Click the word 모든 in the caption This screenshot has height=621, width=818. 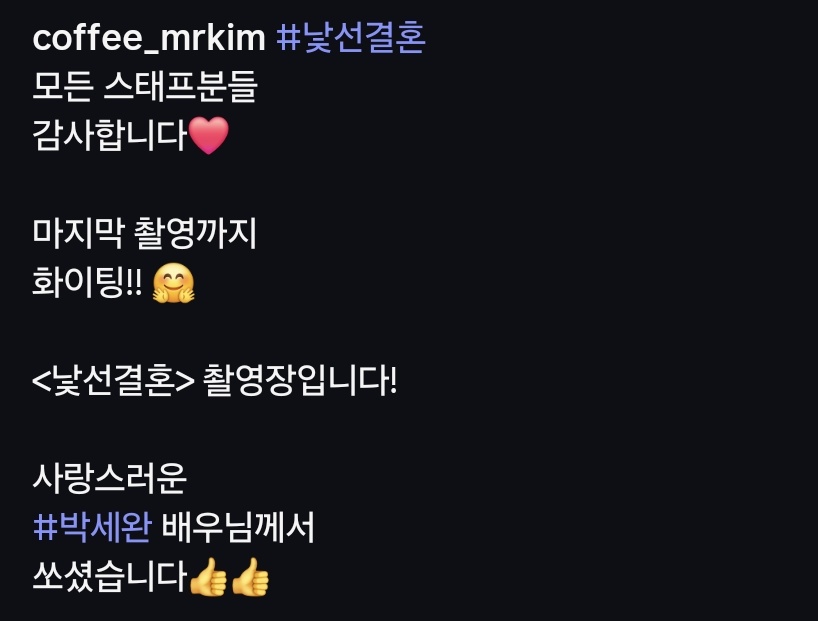(x=63, y=87)
